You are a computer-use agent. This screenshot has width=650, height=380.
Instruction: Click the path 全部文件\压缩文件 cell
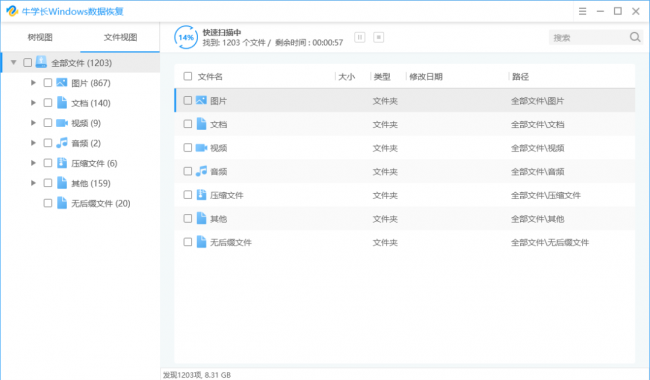[546, 195]
